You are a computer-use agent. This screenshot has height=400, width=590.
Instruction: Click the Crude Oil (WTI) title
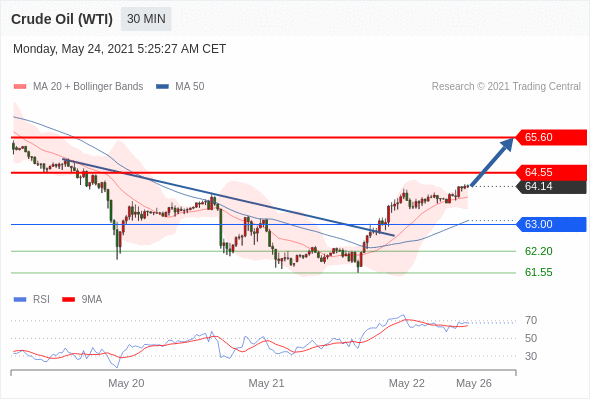point(62,19)
